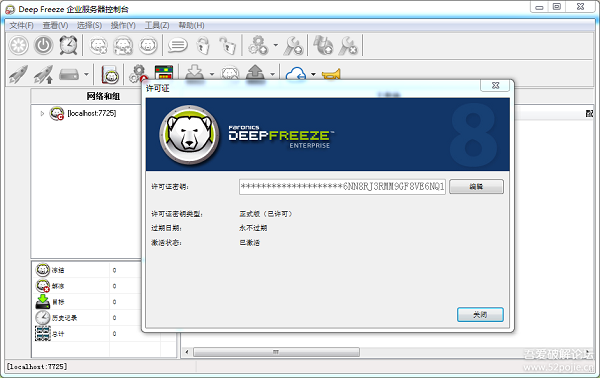The width and height of the screenshot is (600, 378).
Task: Click the snowflake wheel toolbar icon
Action: (x=19, y=45)
